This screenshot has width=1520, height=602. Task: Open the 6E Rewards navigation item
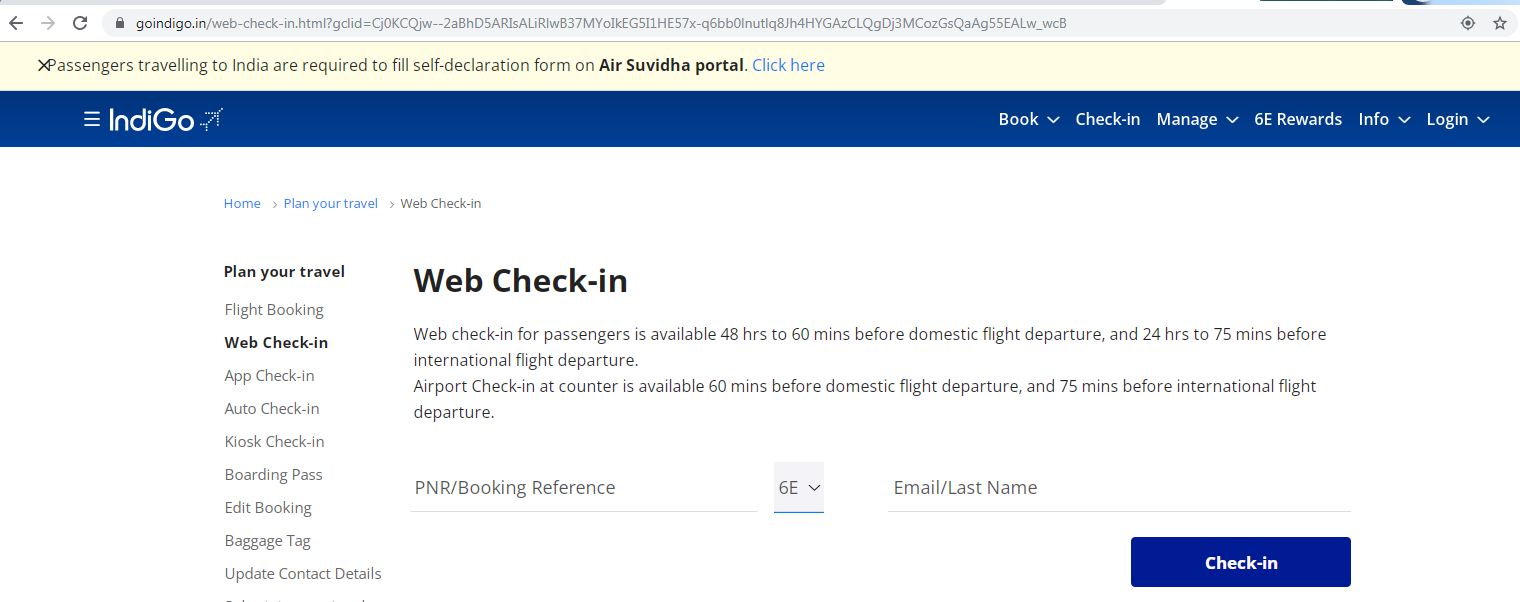click(x=1298, y=119)
